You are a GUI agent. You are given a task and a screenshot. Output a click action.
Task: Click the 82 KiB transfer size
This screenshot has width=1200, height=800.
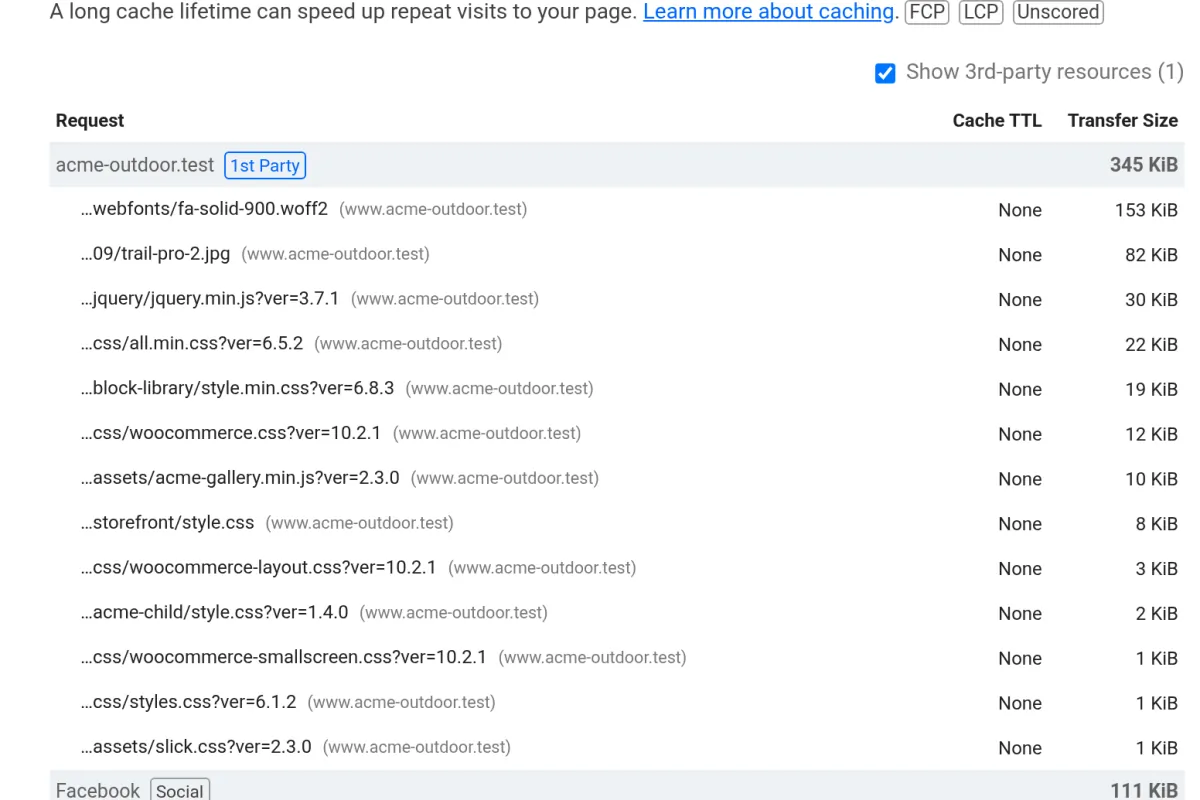point(1151,255)
